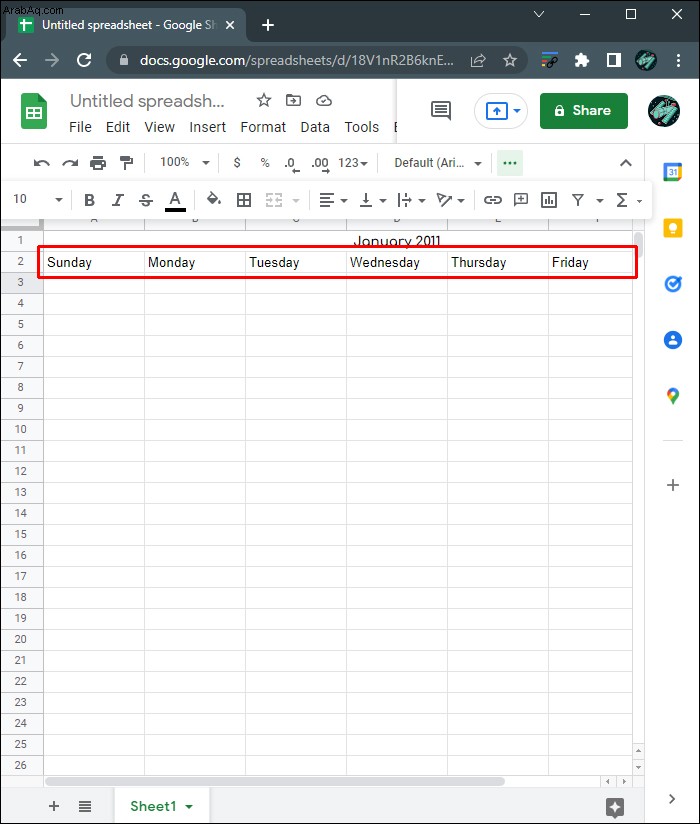Show all sheets list
Screen dimensions: 700x824
(85, 806)
